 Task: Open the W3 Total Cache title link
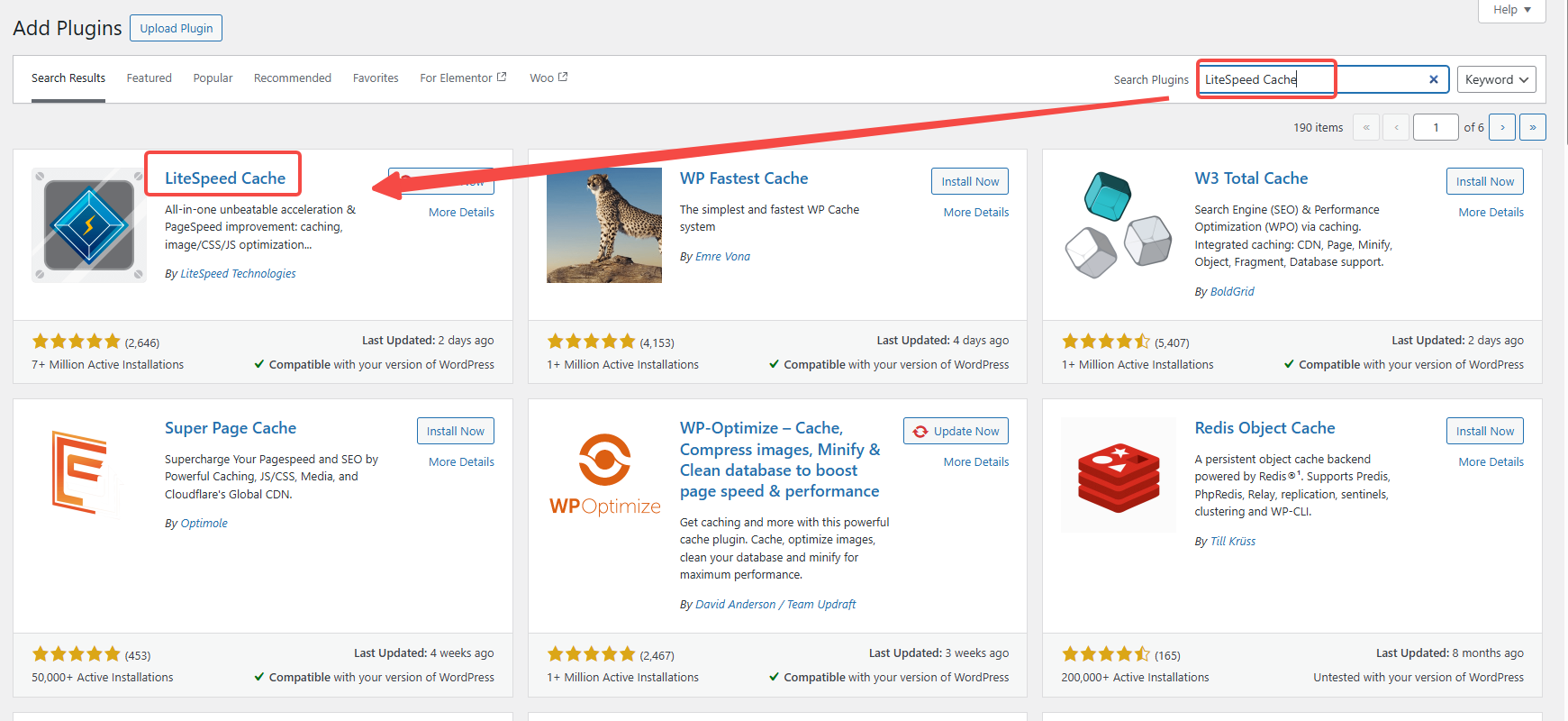(1251, 178)
